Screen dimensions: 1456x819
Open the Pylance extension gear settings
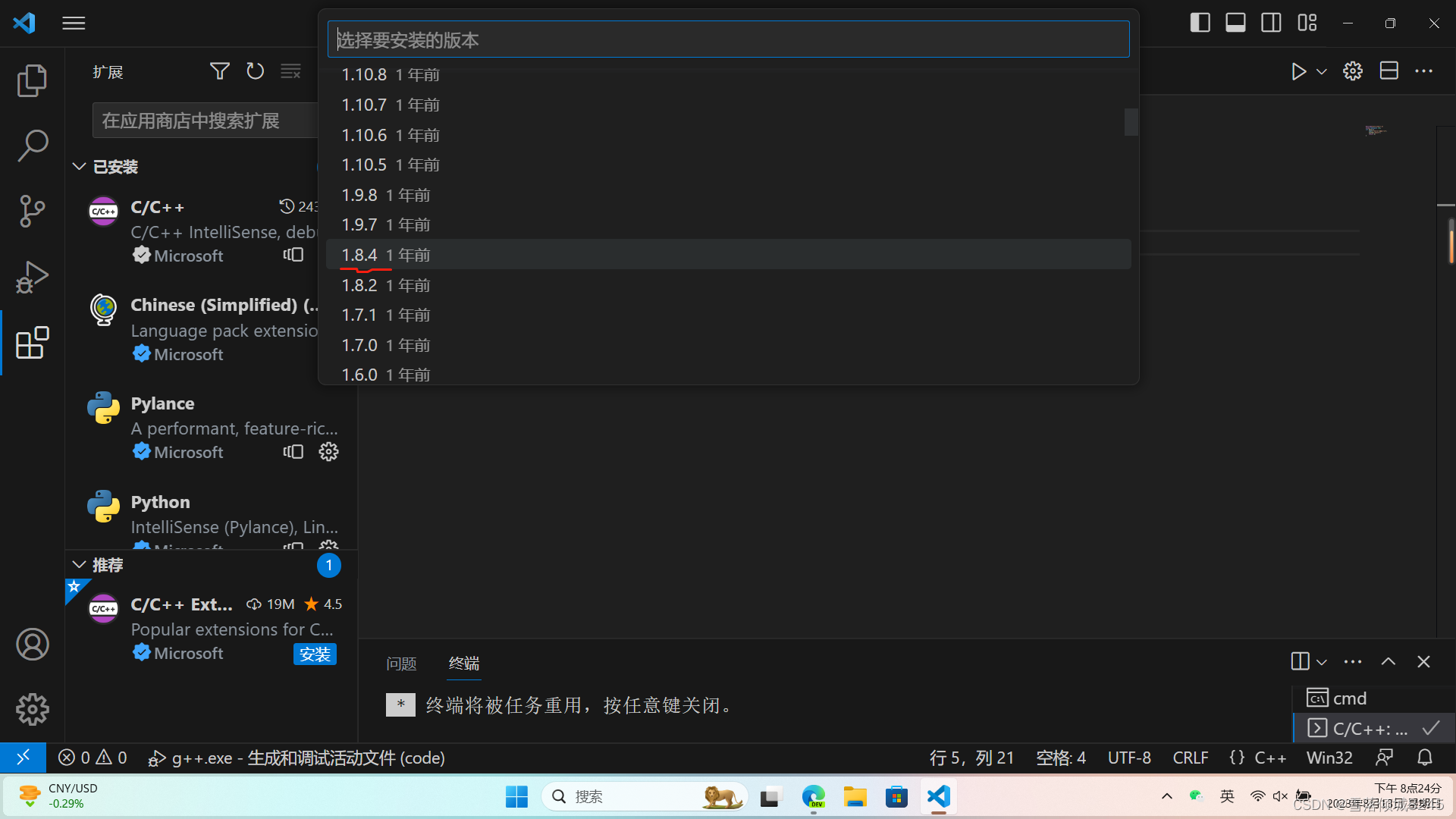tap(328, 452)
